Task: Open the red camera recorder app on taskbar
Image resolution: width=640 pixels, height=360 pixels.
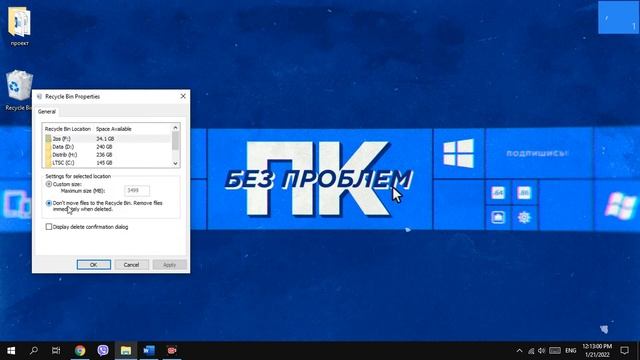Action: click(172, 350)
